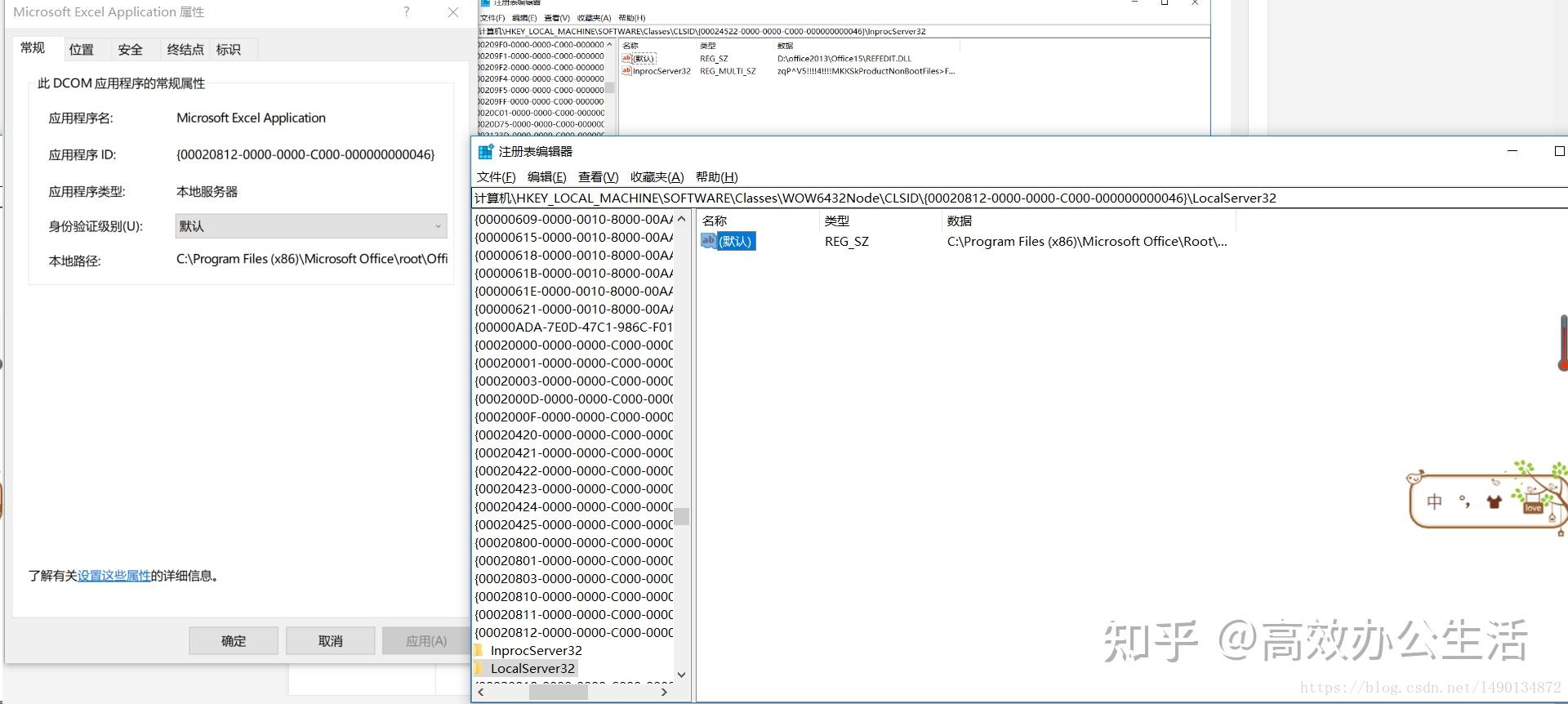Click the registry address bar path field
1568x704 pixels.
pos(1019,198)
